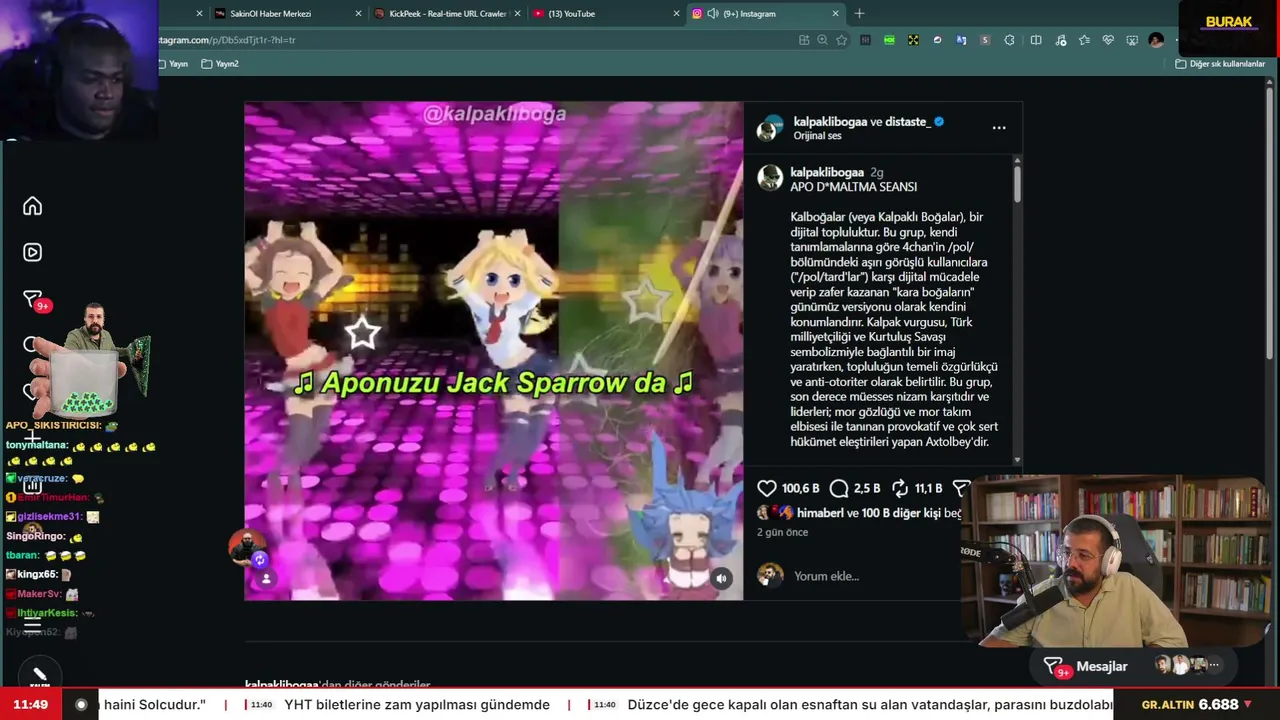Open the Yayın bookmark folder
The width and height of the screenshot is (1280, 720).
coord(171,64)
